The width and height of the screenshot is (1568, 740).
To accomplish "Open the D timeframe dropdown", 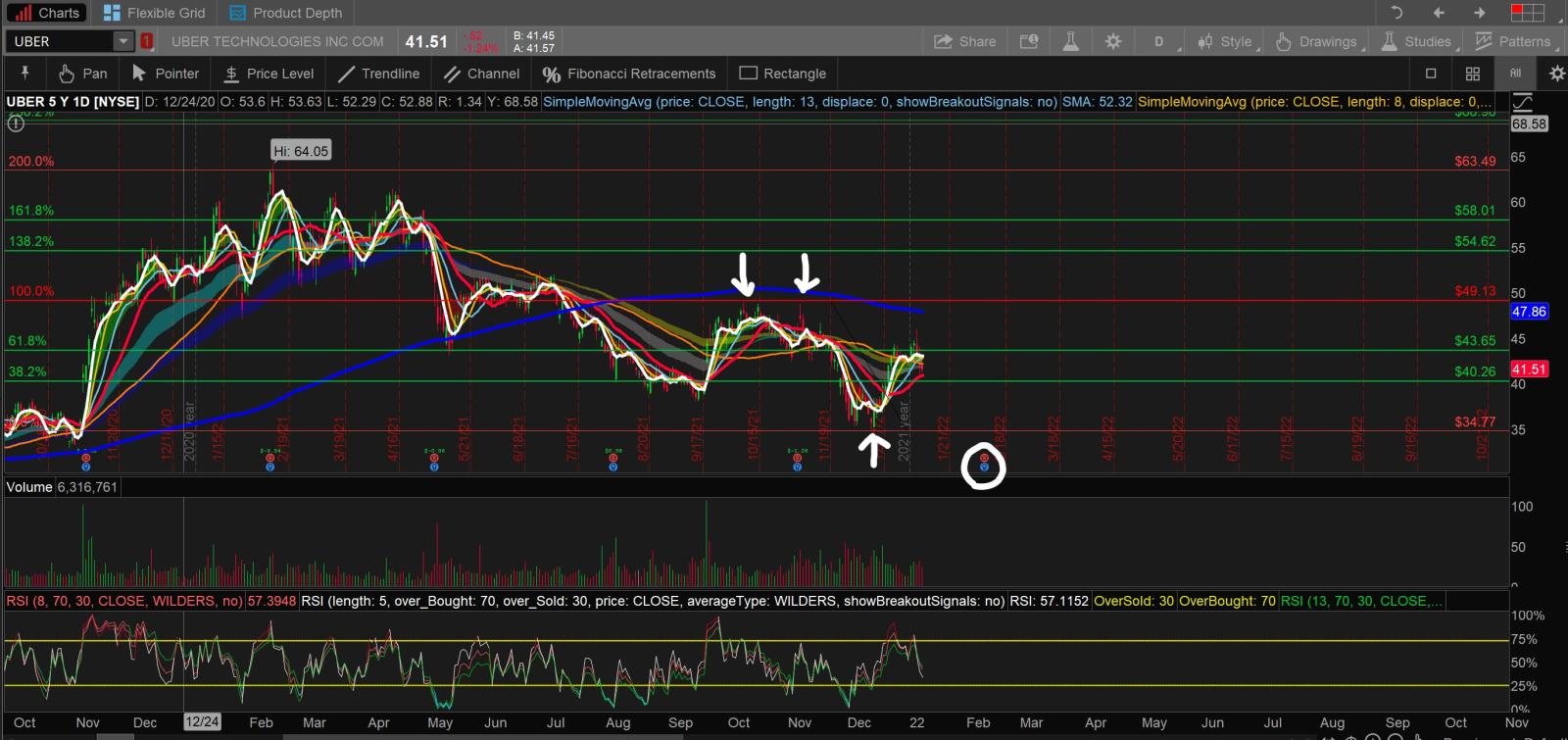I will (x=1160, y=41).
